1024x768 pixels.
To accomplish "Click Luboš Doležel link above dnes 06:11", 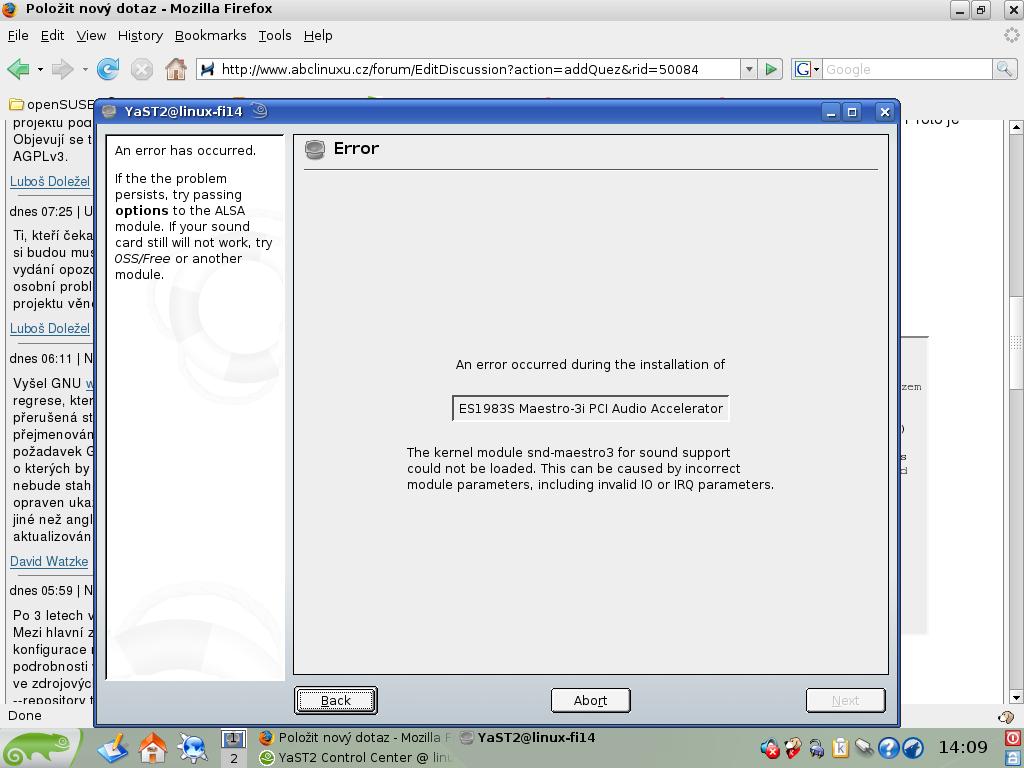I will coord(50,328).
